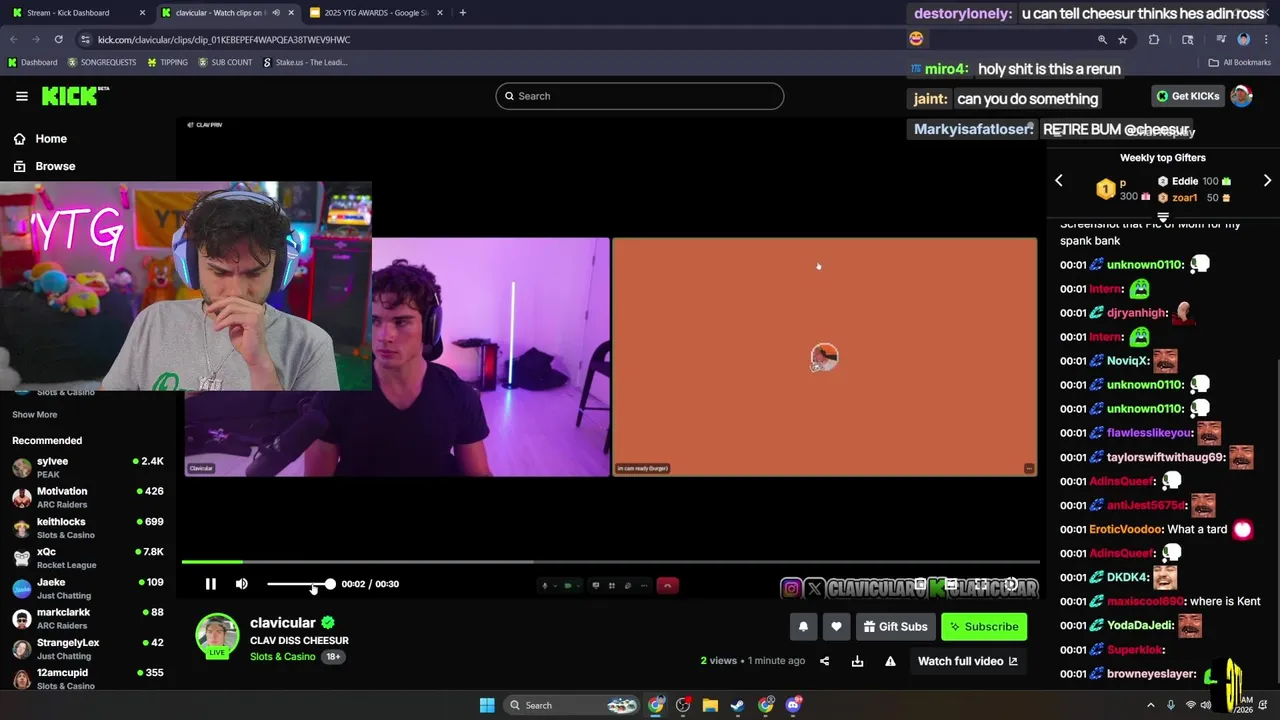Open markclarkk recommended channel
The width and height of the screenshot is (1280, 720).
coord(88,618)
